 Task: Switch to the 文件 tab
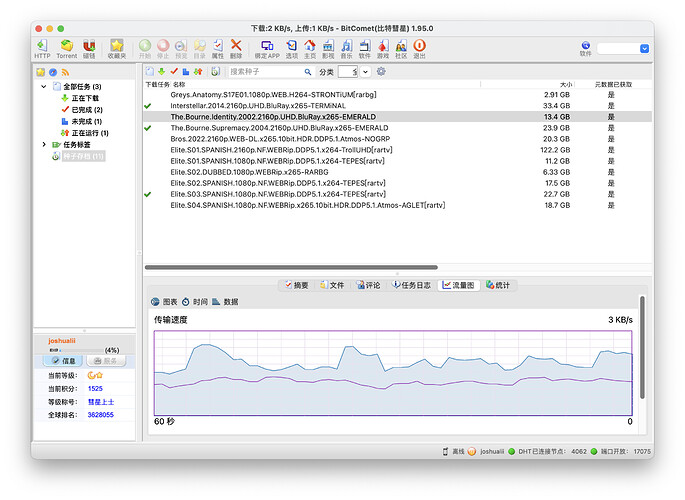pyautogui.click(x=332, y=285)
